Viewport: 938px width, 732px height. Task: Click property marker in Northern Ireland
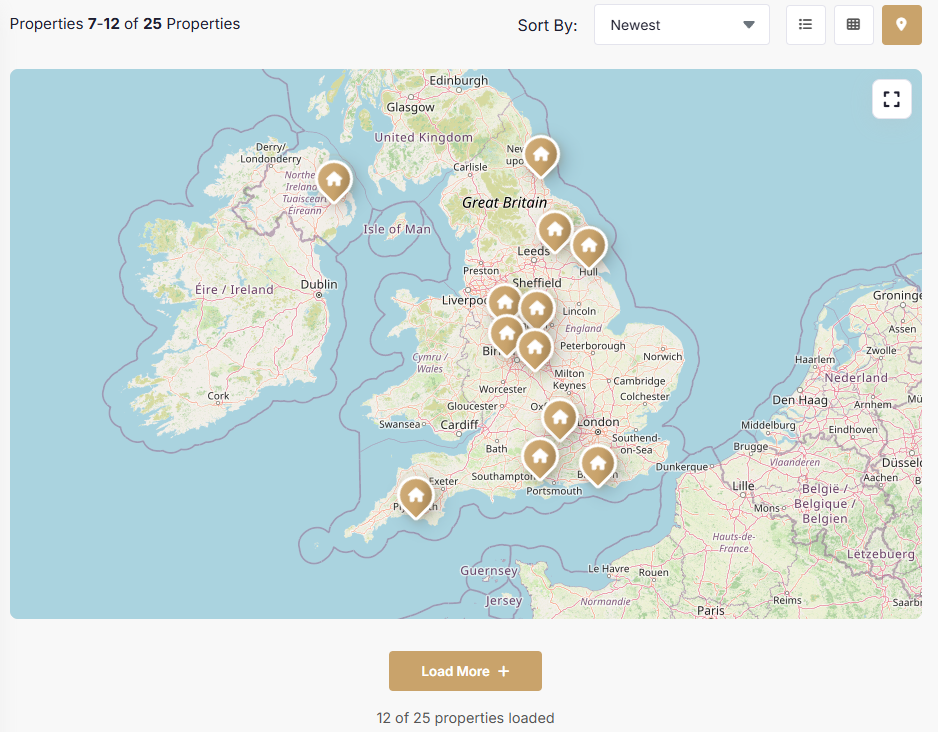(x=334, y=181)
